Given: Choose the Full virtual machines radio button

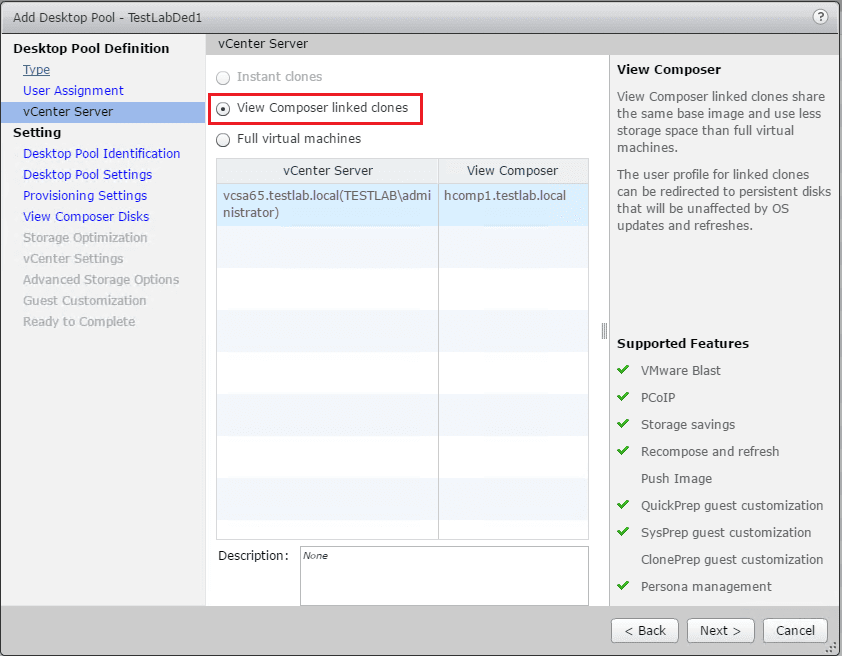Looking at the screenshot, I should pos(223,140).
